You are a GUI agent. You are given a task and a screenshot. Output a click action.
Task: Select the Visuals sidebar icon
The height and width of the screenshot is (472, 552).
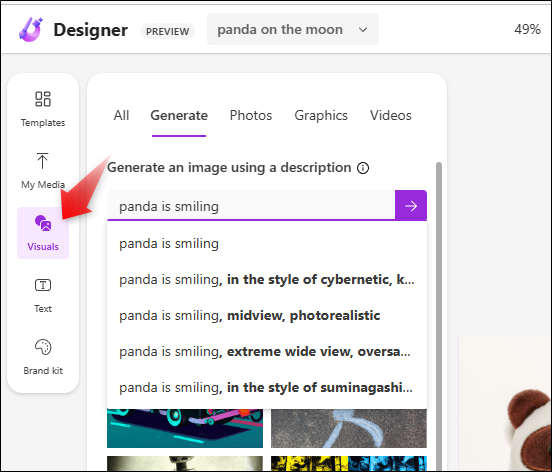[x=43, y=223]
